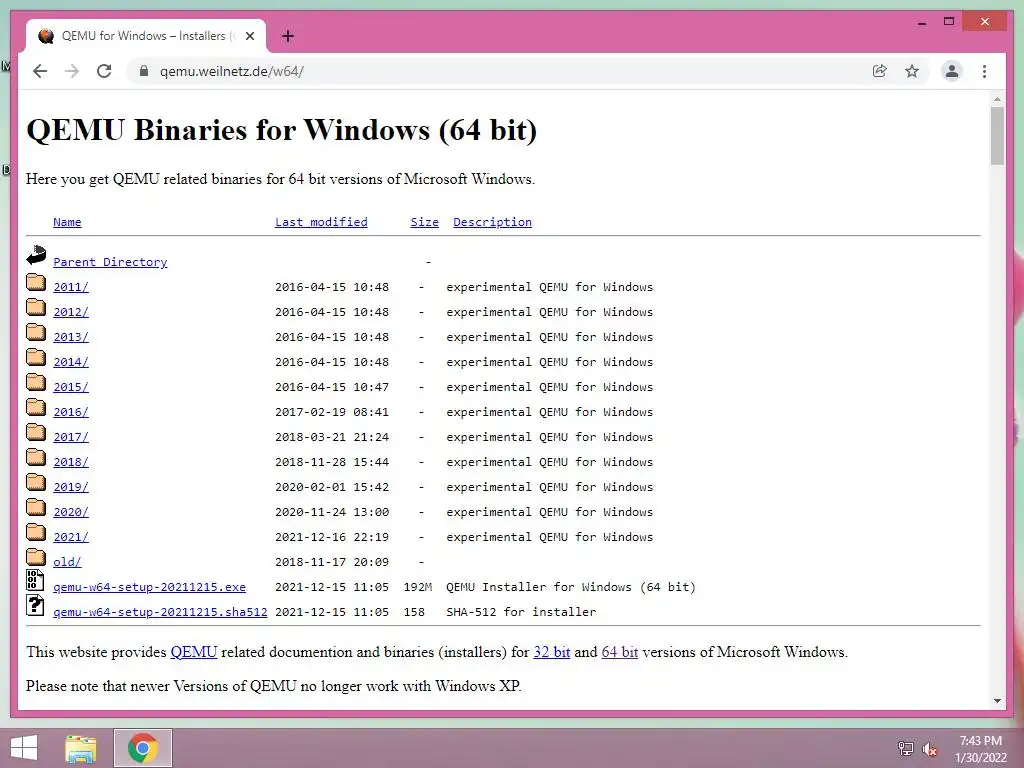
Task: Sort the listing by Last modified
Action: pyautogui.click(x=321, y=222)
